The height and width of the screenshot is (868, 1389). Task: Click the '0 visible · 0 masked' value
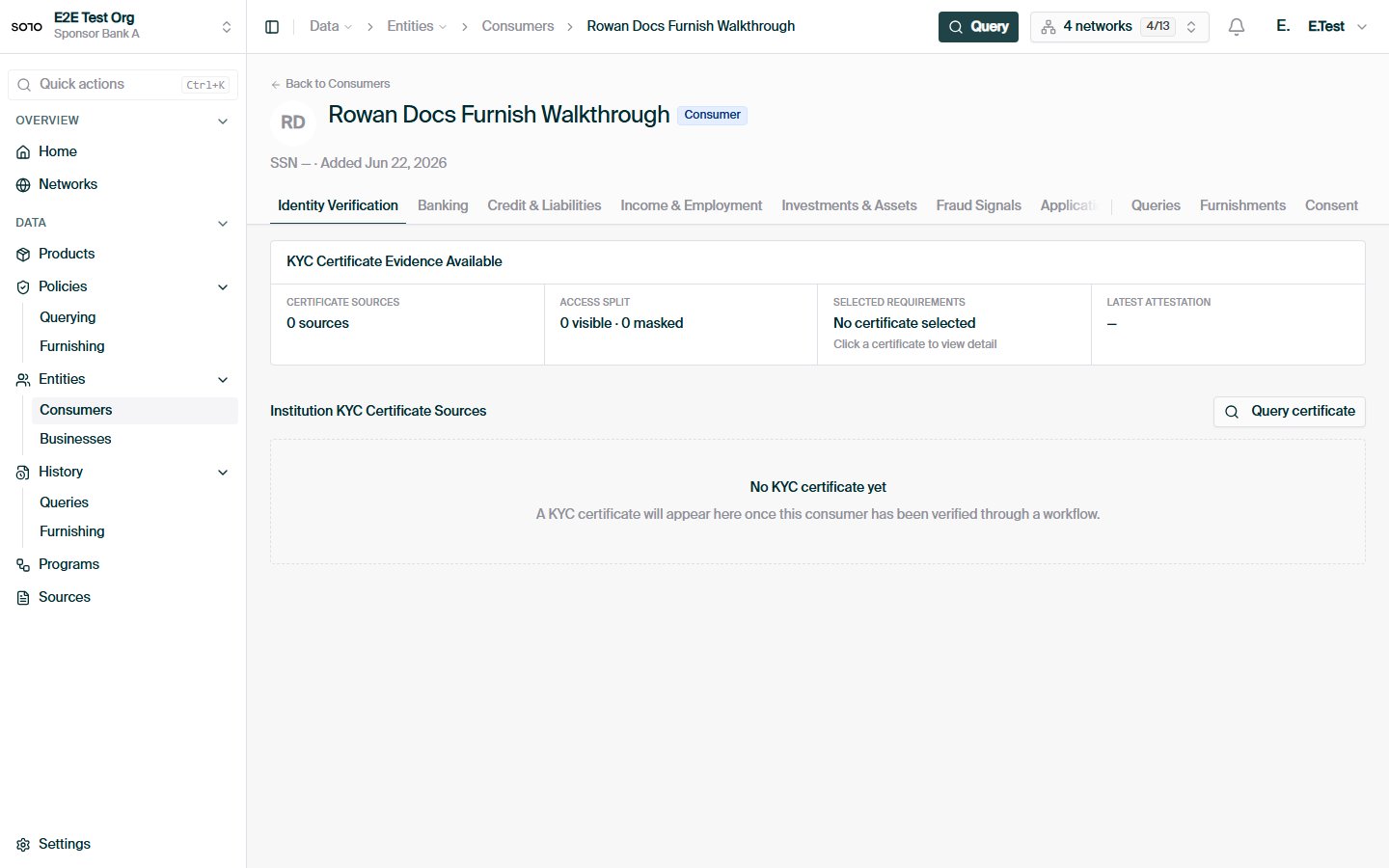pos(621,323)
